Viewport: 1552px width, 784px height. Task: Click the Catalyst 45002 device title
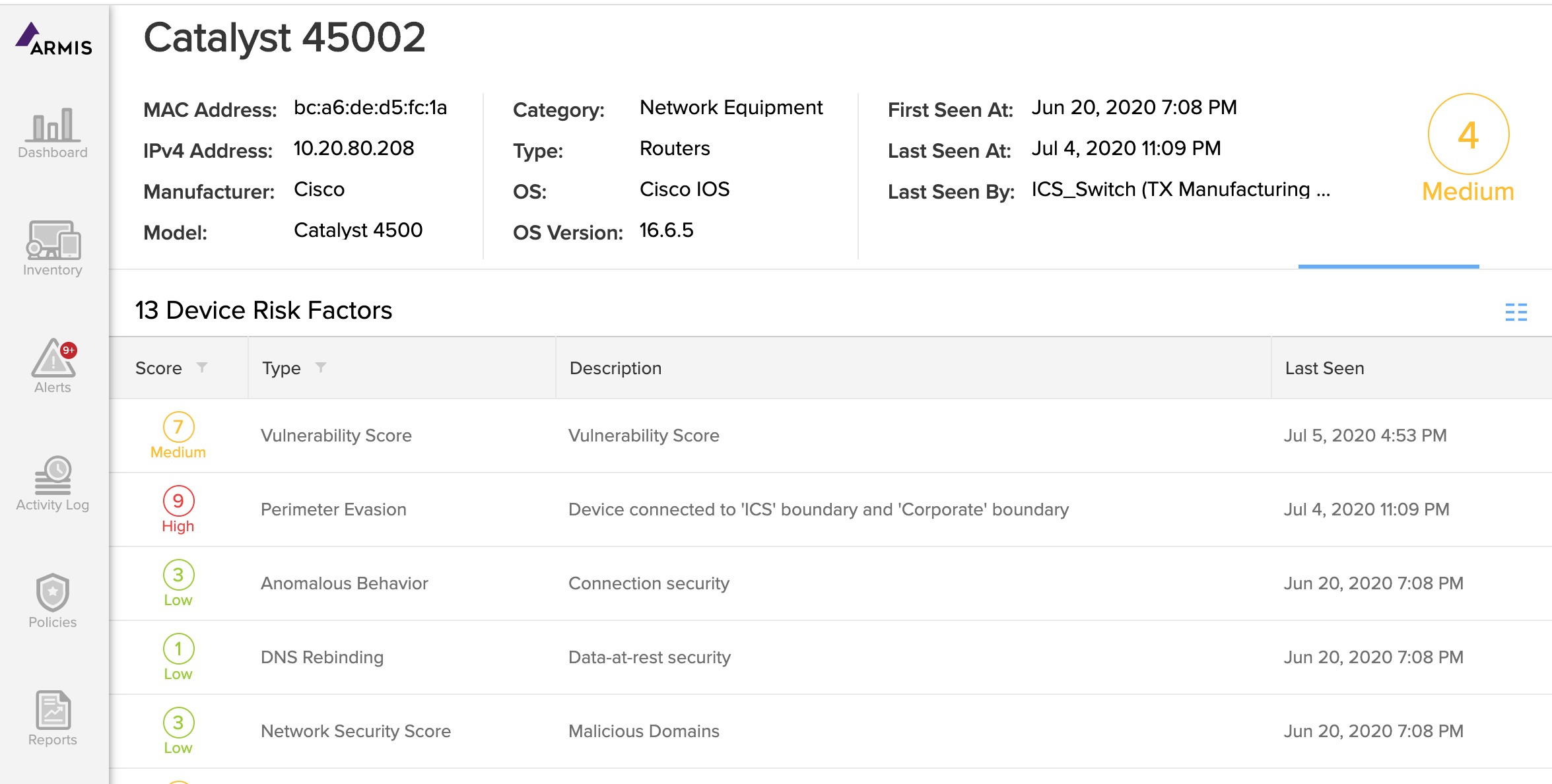pyautogui.click(x=285, y=38)
